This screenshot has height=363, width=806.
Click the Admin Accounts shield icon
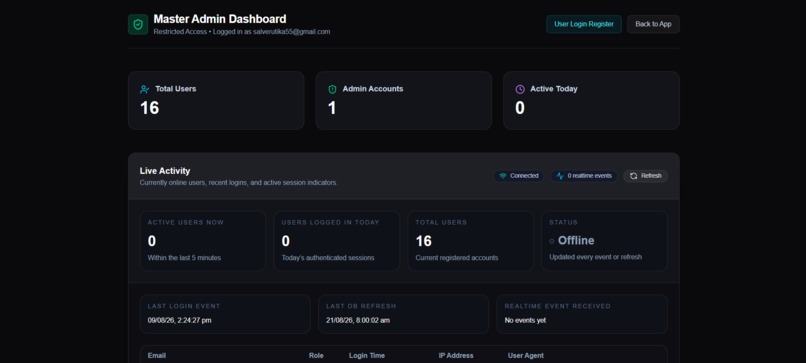click(x=332, y=89)
